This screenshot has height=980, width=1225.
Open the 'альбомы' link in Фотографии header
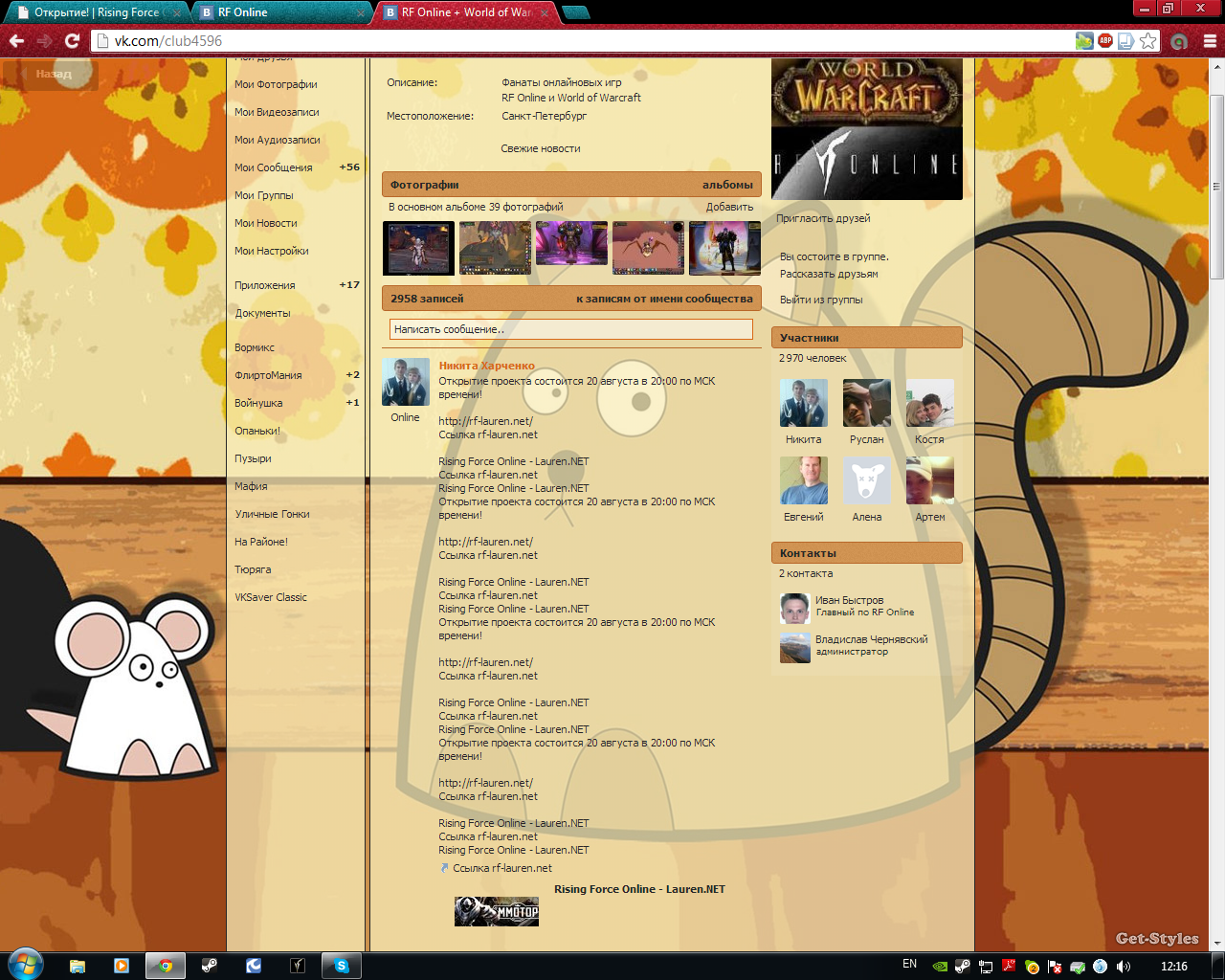pos(727,185)
